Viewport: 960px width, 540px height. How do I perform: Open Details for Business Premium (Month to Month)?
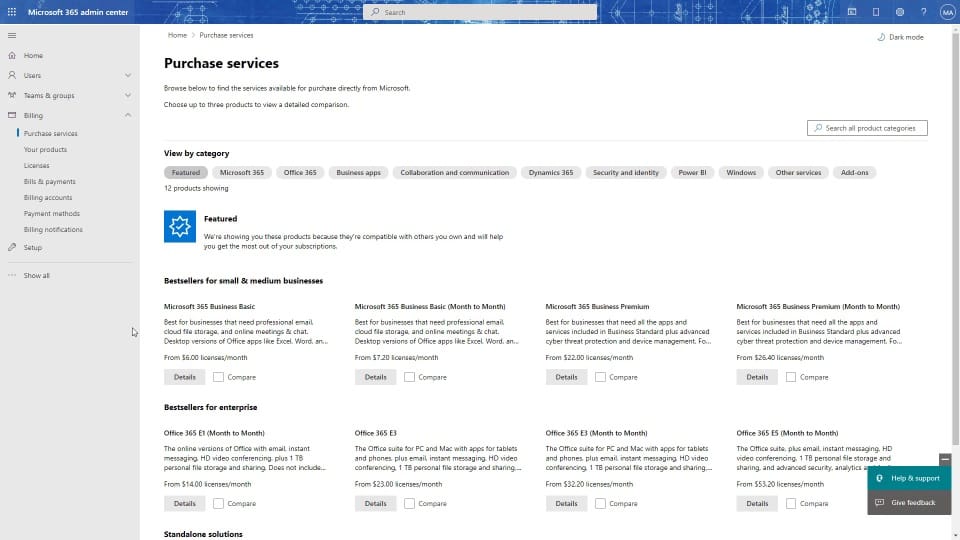757,377
